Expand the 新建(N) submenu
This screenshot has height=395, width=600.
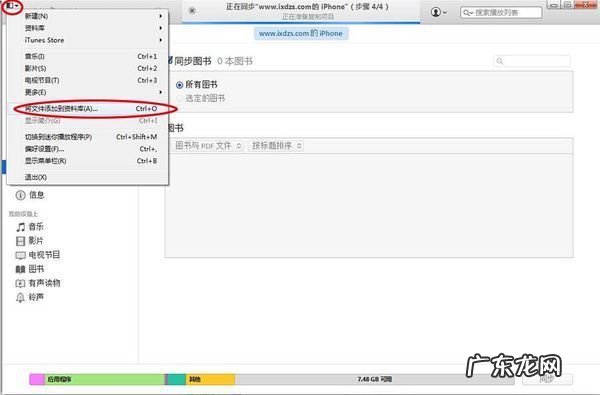[88, 16]
